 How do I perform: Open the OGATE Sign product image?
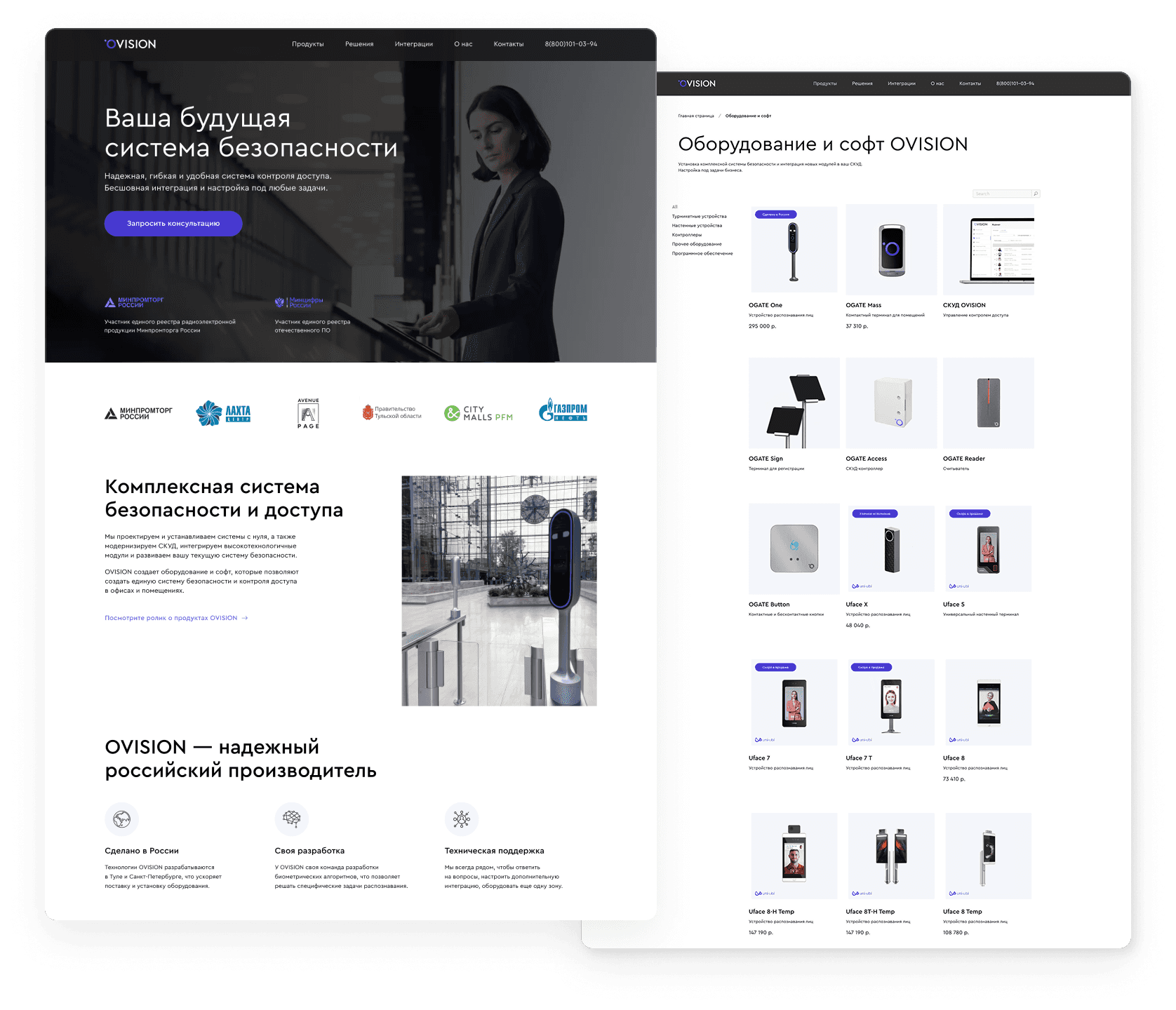pyautogui.click(x=794, y=403)
